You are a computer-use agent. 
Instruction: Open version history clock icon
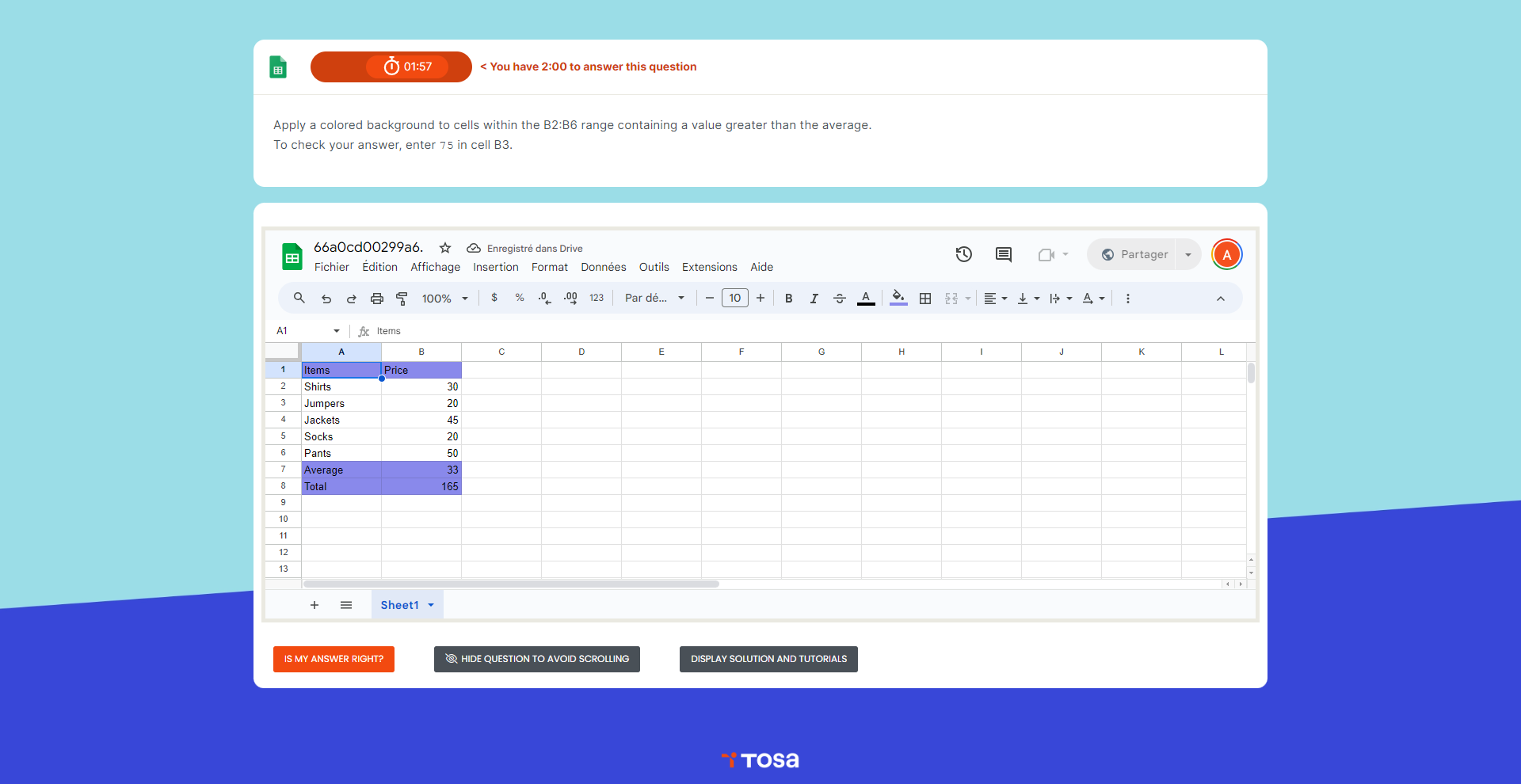coord(963,254)
